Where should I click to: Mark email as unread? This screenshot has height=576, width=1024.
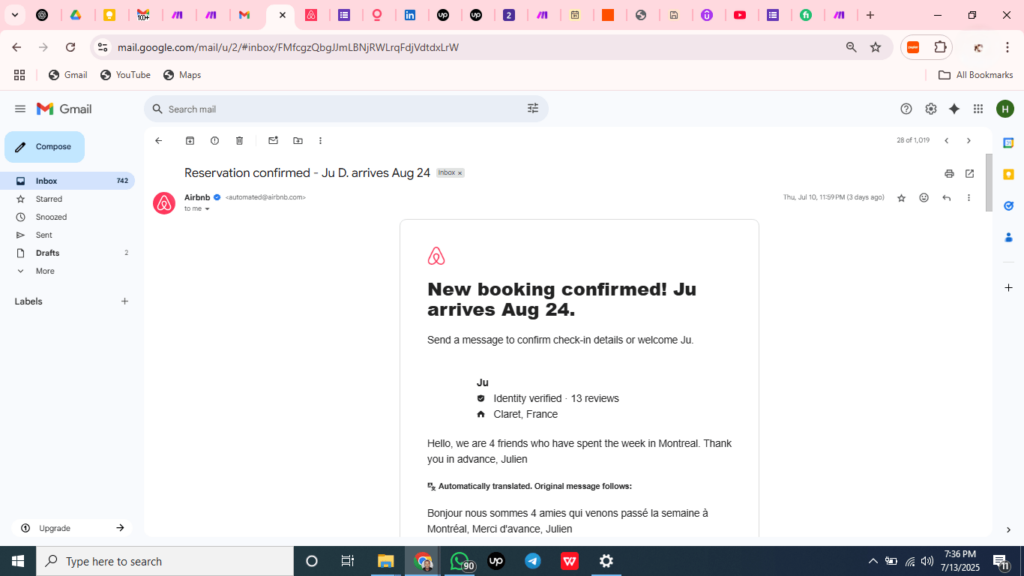273,140
